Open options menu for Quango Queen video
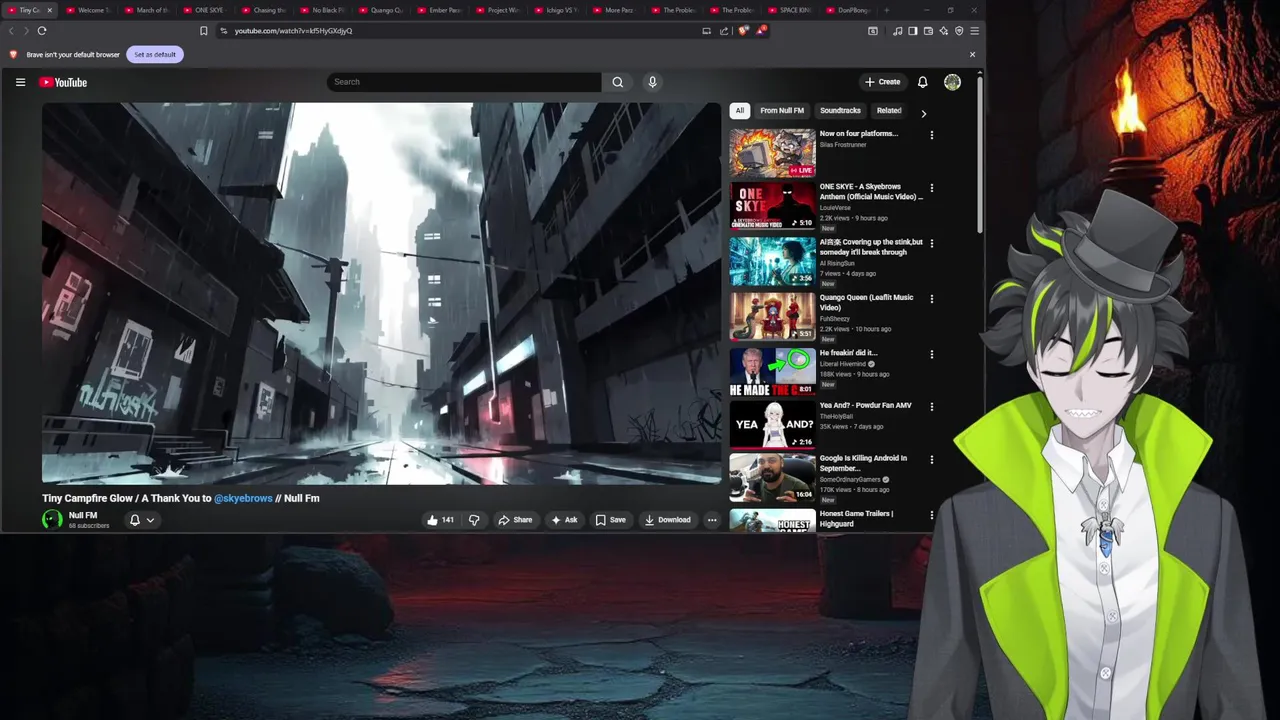 [x=931, y=299]
